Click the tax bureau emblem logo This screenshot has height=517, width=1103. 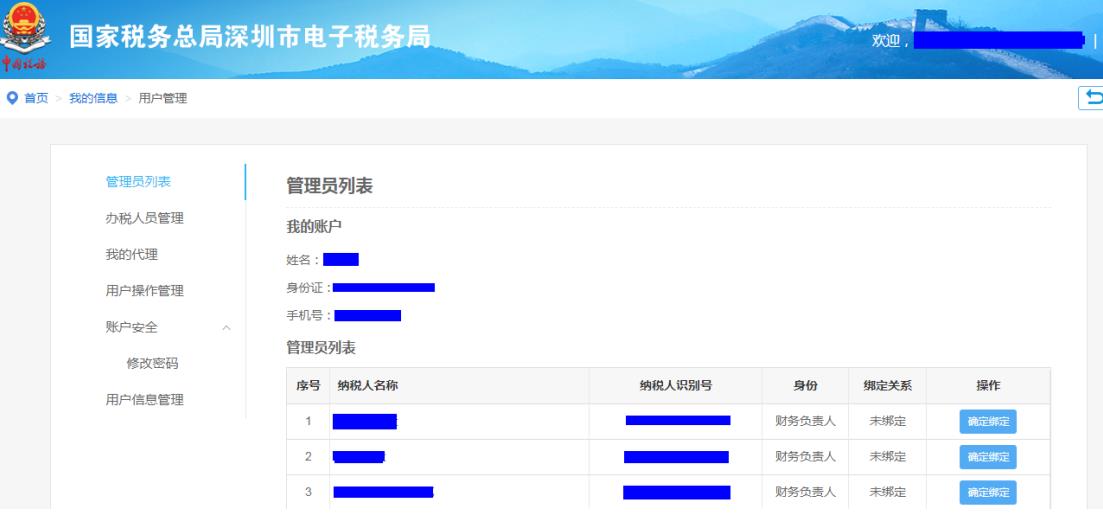[x=21, y=27]
